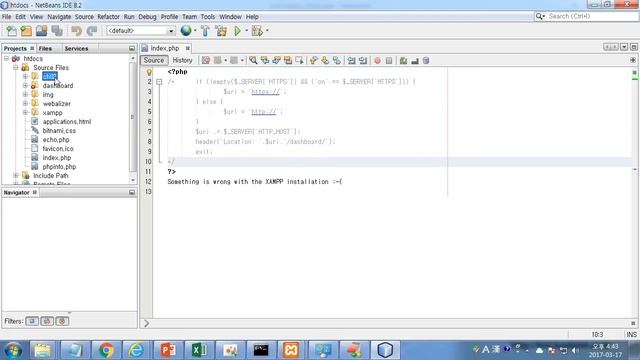The width and height of the screenshot is (640, 360).
Task: Click the New File toolbar icon
Action: point(11,31)
